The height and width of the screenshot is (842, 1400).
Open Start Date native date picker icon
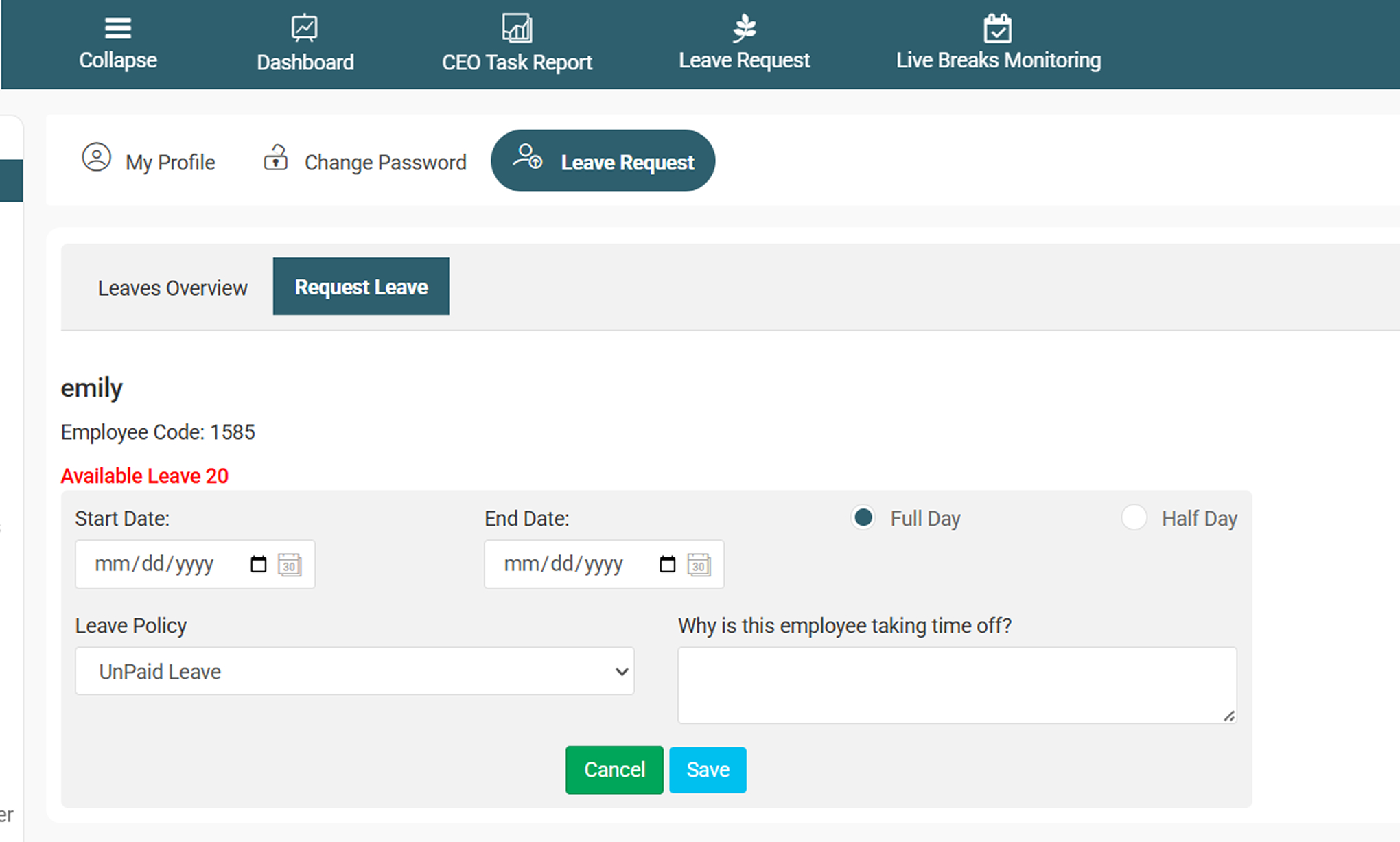pyautogui.click(x=258, y=564)
